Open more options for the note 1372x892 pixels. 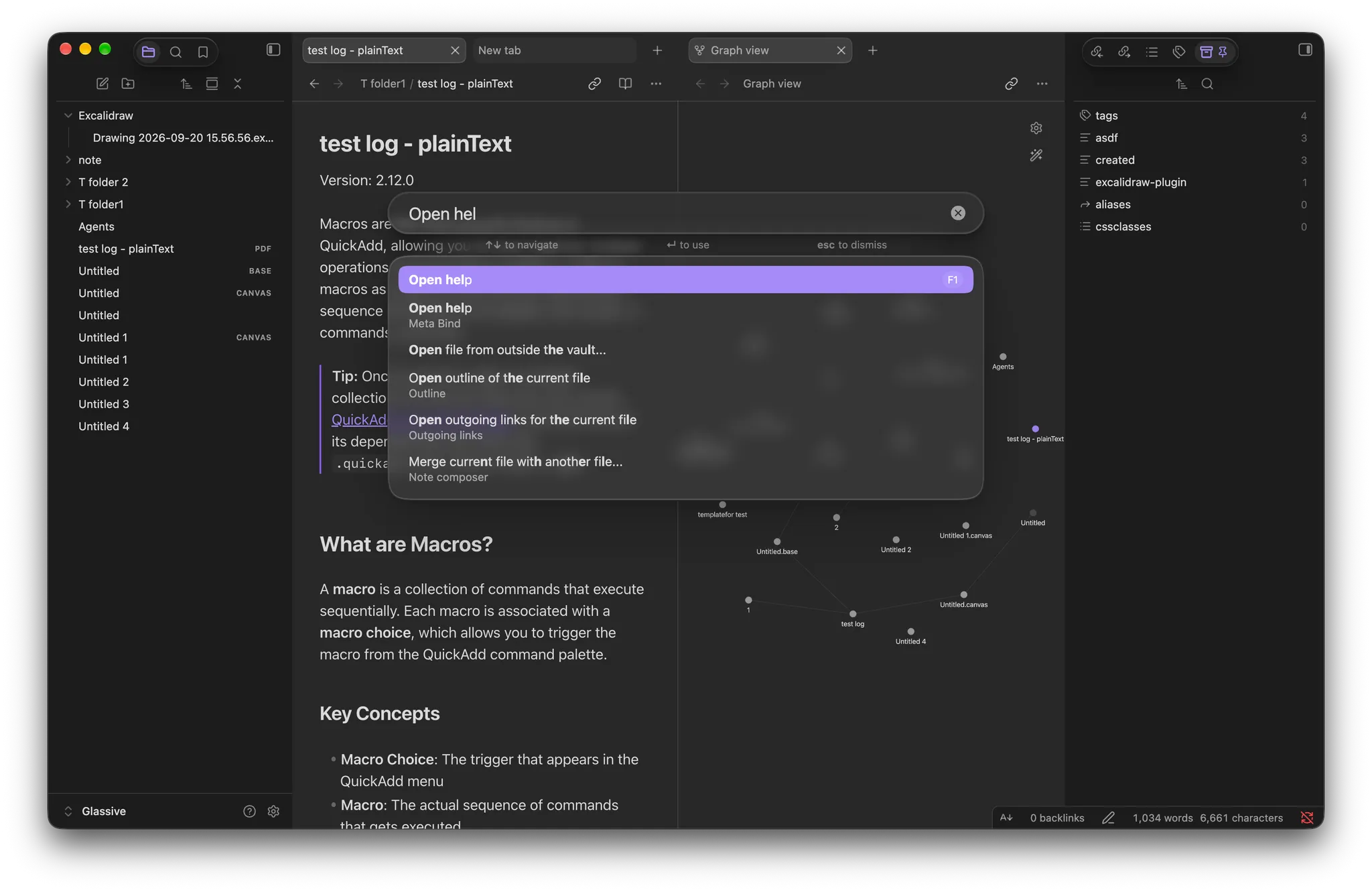pos(656,84)
